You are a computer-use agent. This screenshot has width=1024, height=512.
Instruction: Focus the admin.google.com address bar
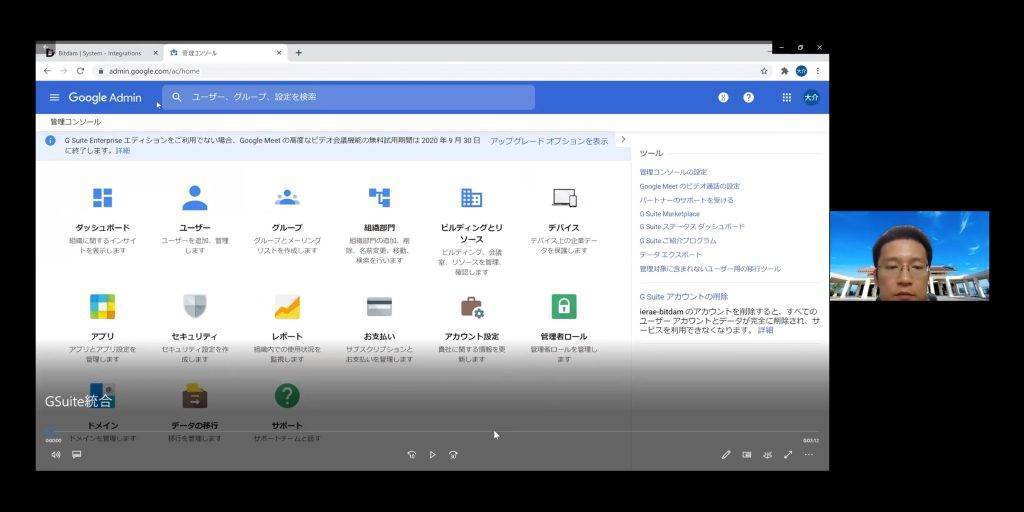pos(431,71)
